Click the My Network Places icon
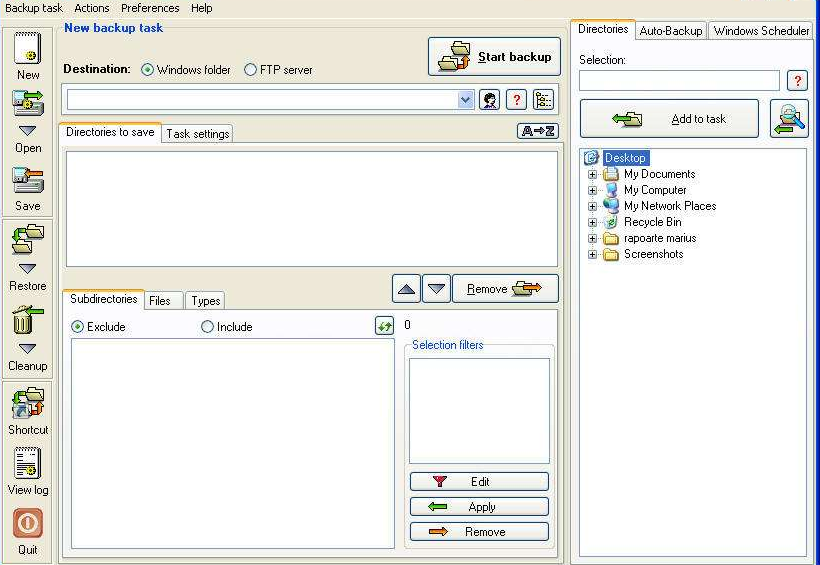820x565 pixels. click(x=611, y=206)
